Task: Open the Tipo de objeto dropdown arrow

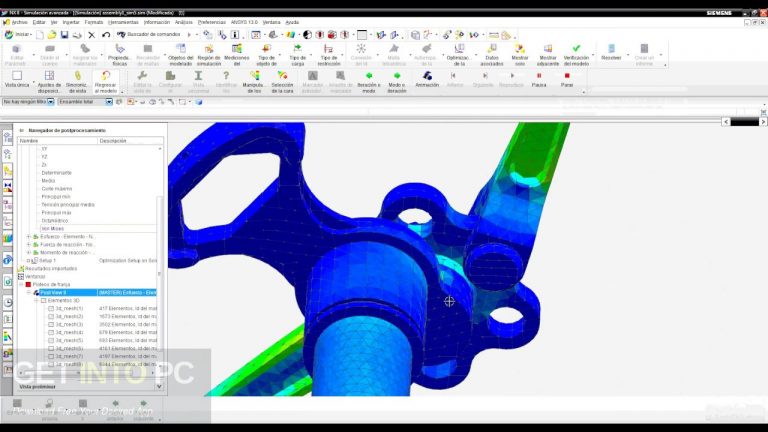Action: pos(280,54)
